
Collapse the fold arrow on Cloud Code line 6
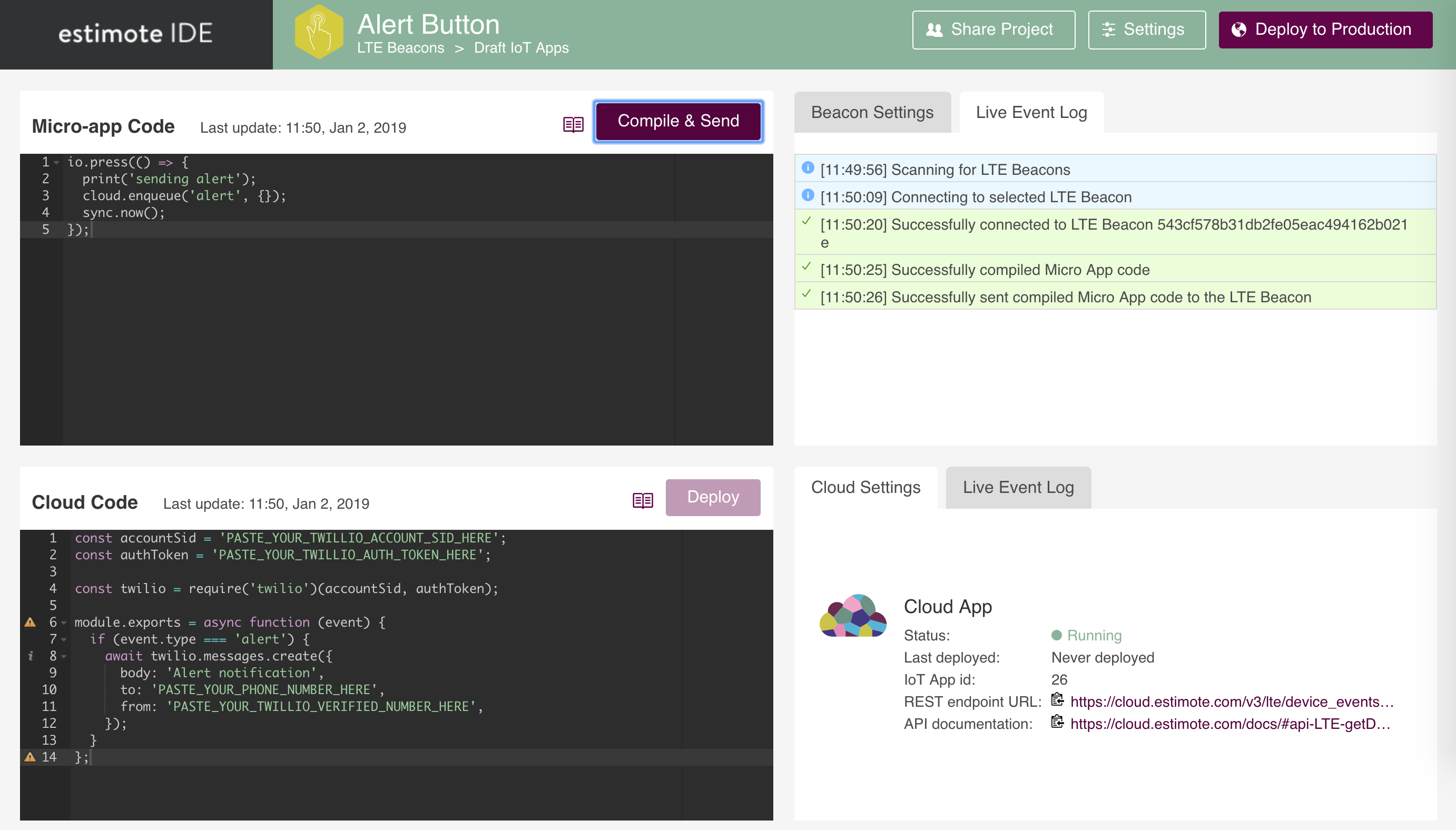(x=64, y=623)
